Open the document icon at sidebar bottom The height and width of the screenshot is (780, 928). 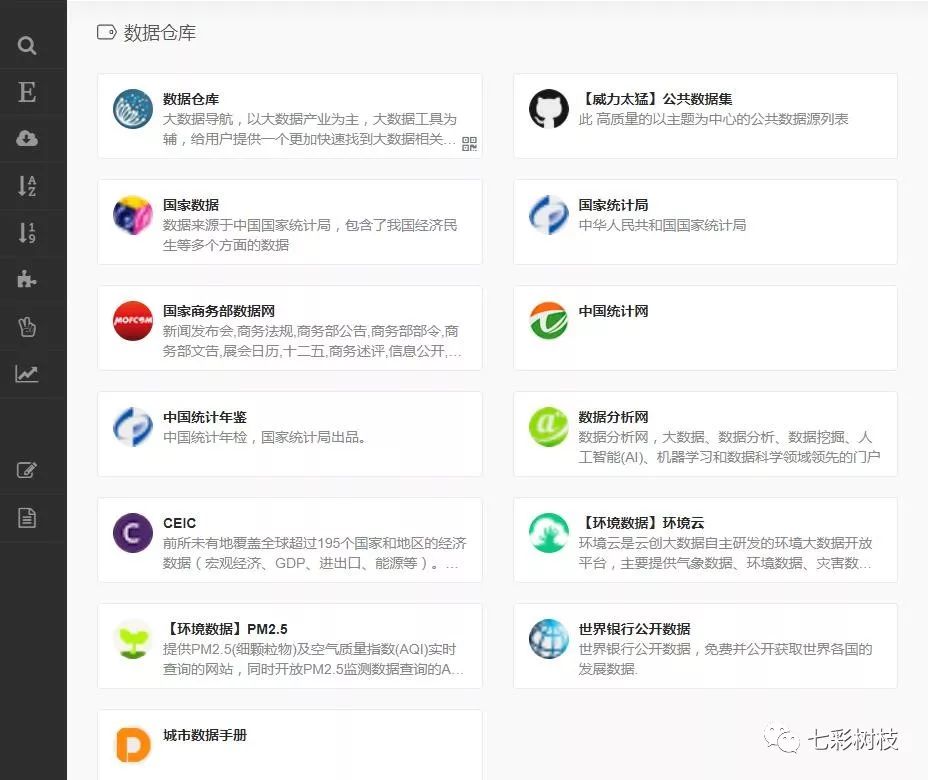coord(27,517)
